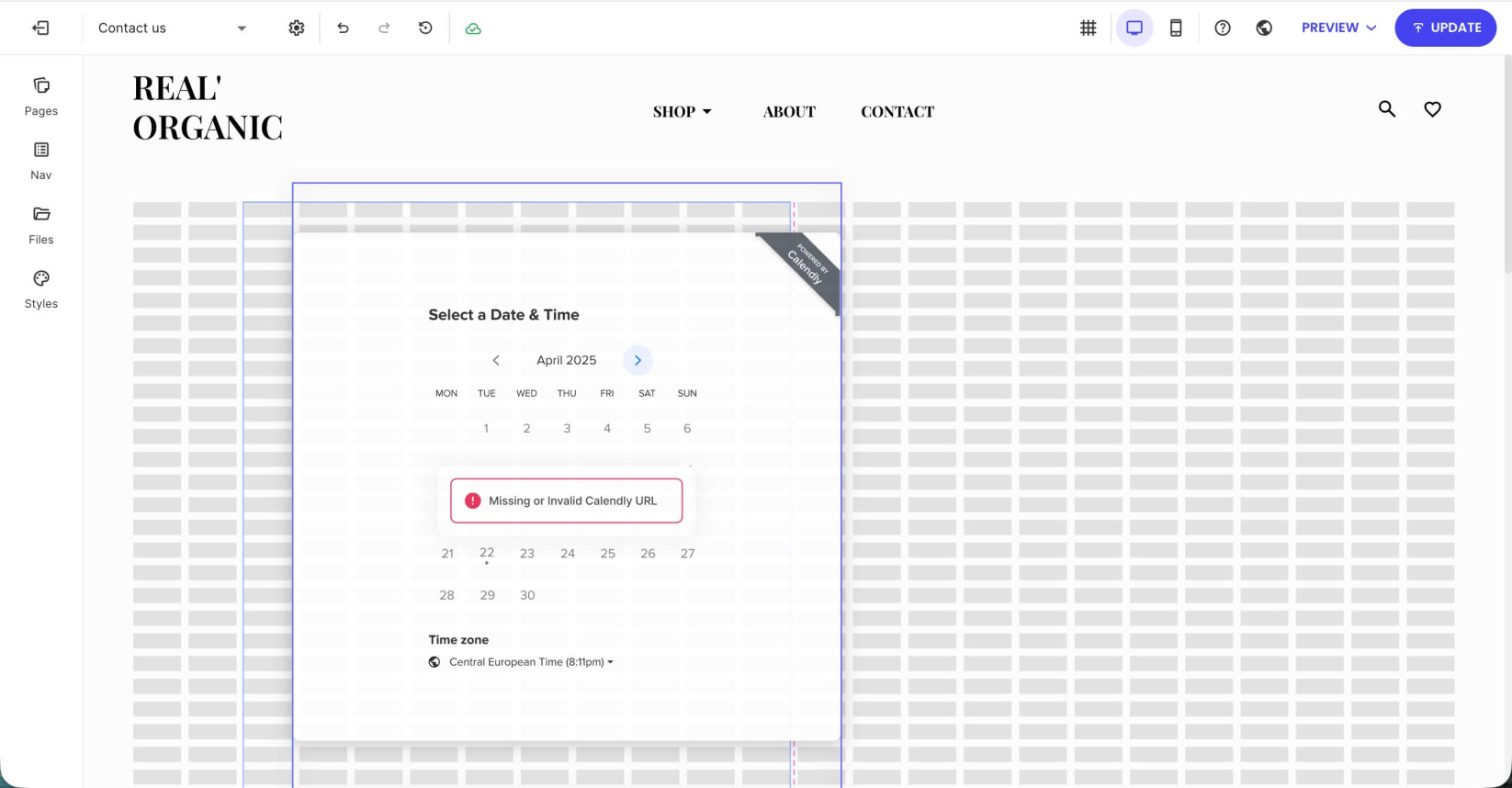The width and height of the screenshot is (1512, 788).
Task: Open the CONTACT menu item
Action: 897,111
